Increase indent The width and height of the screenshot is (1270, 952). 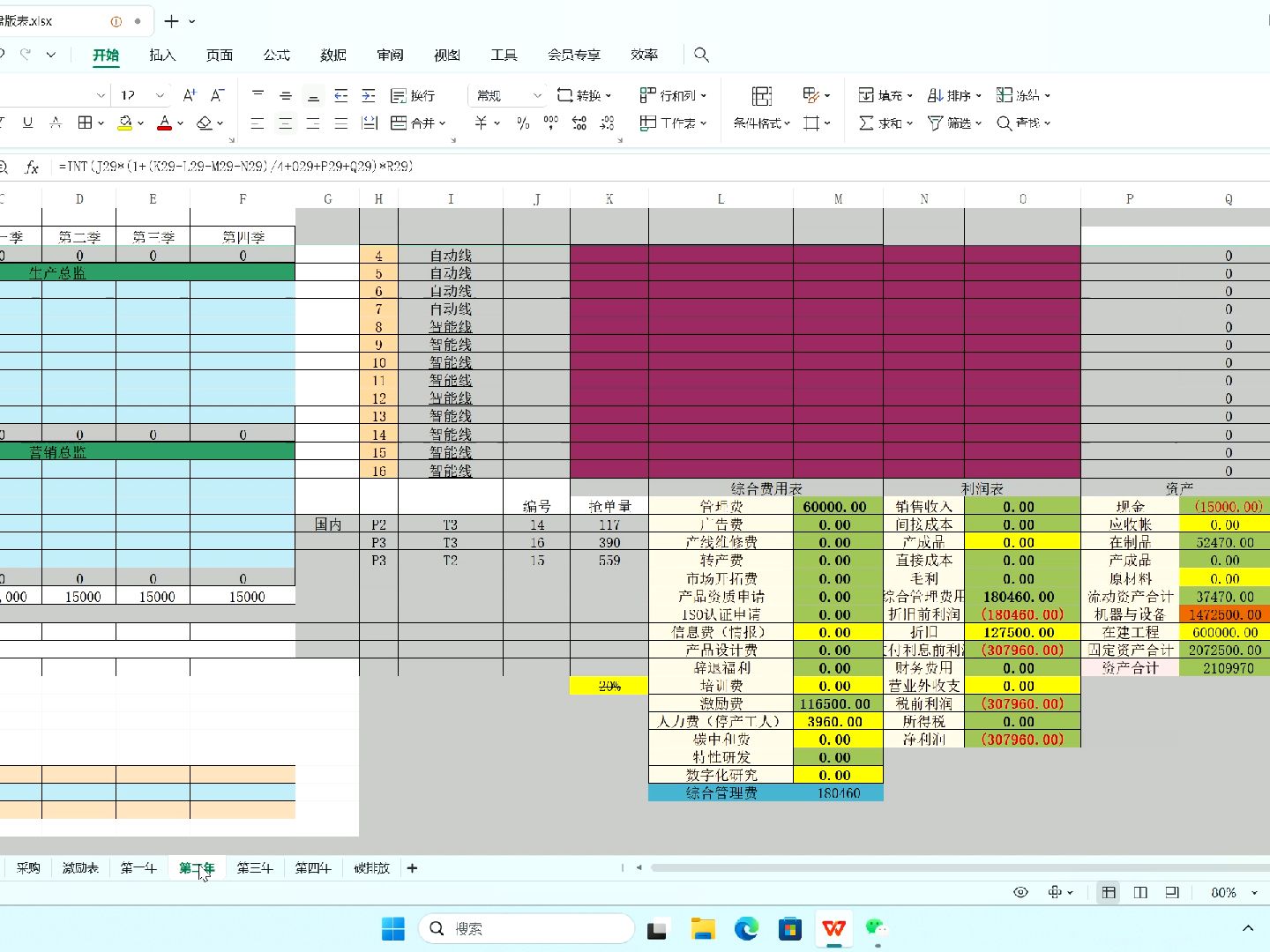click(369, 95)
